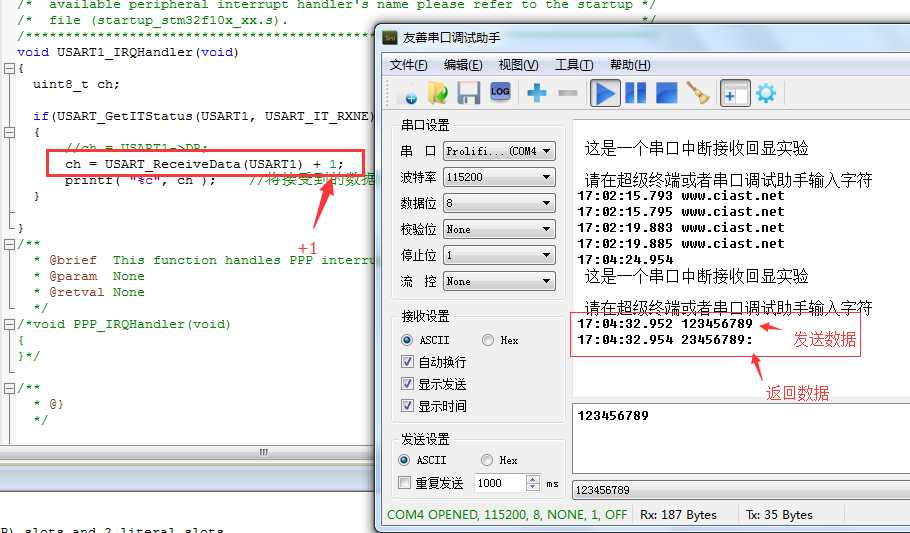Click the status text COM4 OPENED, 115200
The height and width of the screenshot is (533, 910).
[x=507, y=515]
